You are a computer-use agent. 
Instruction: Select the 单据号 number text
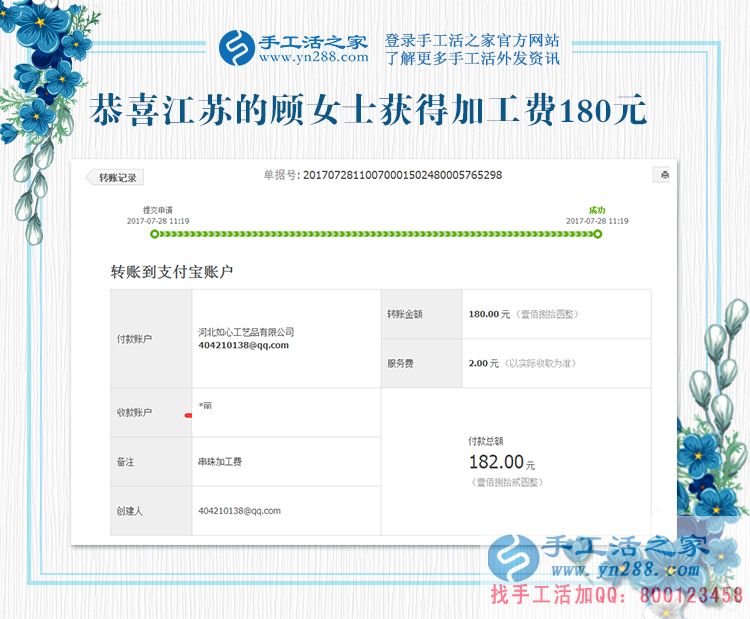tap(402, 175)
